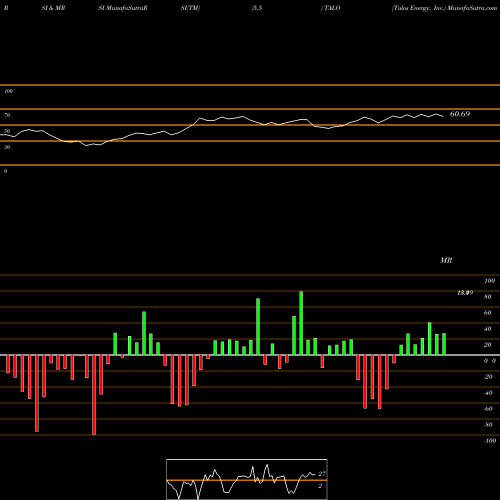Click the SI & MR header text
This screenshot has height=500, width=500.
[53, 8]
